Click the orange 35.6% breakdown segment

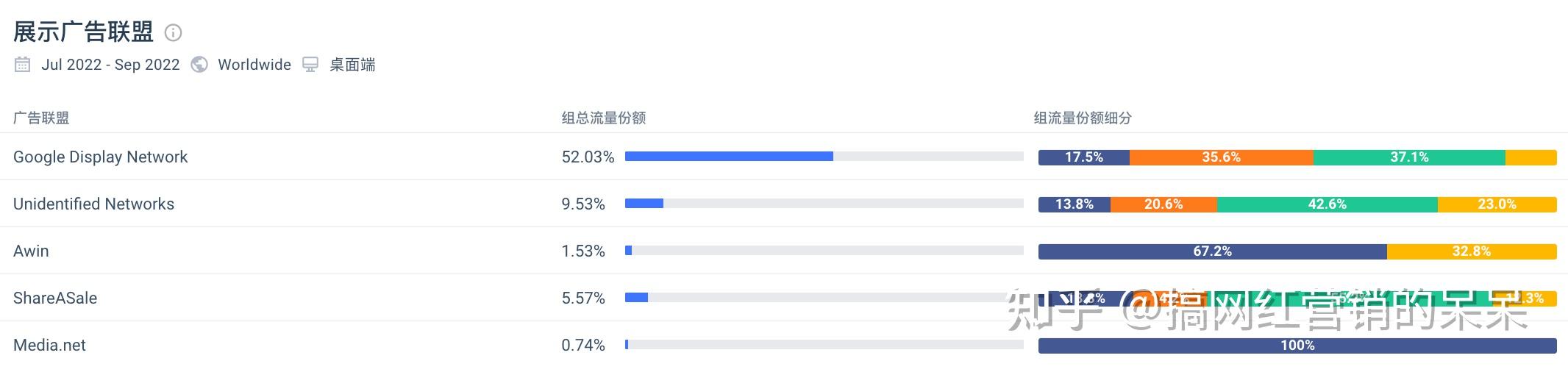tap(1221, 157)
